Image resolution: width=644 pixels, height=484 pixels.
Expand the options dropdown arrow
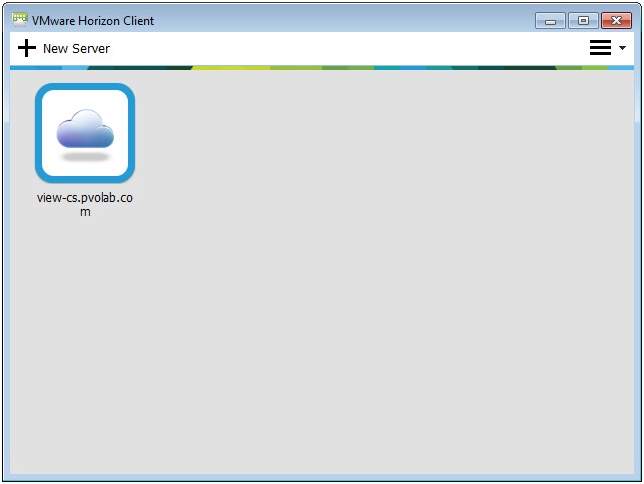(622, 48)
